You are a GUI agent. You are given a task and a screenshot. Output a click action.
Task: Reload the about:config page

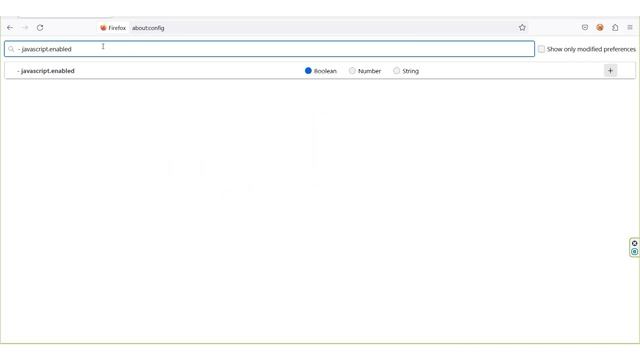tap(40, 28)
